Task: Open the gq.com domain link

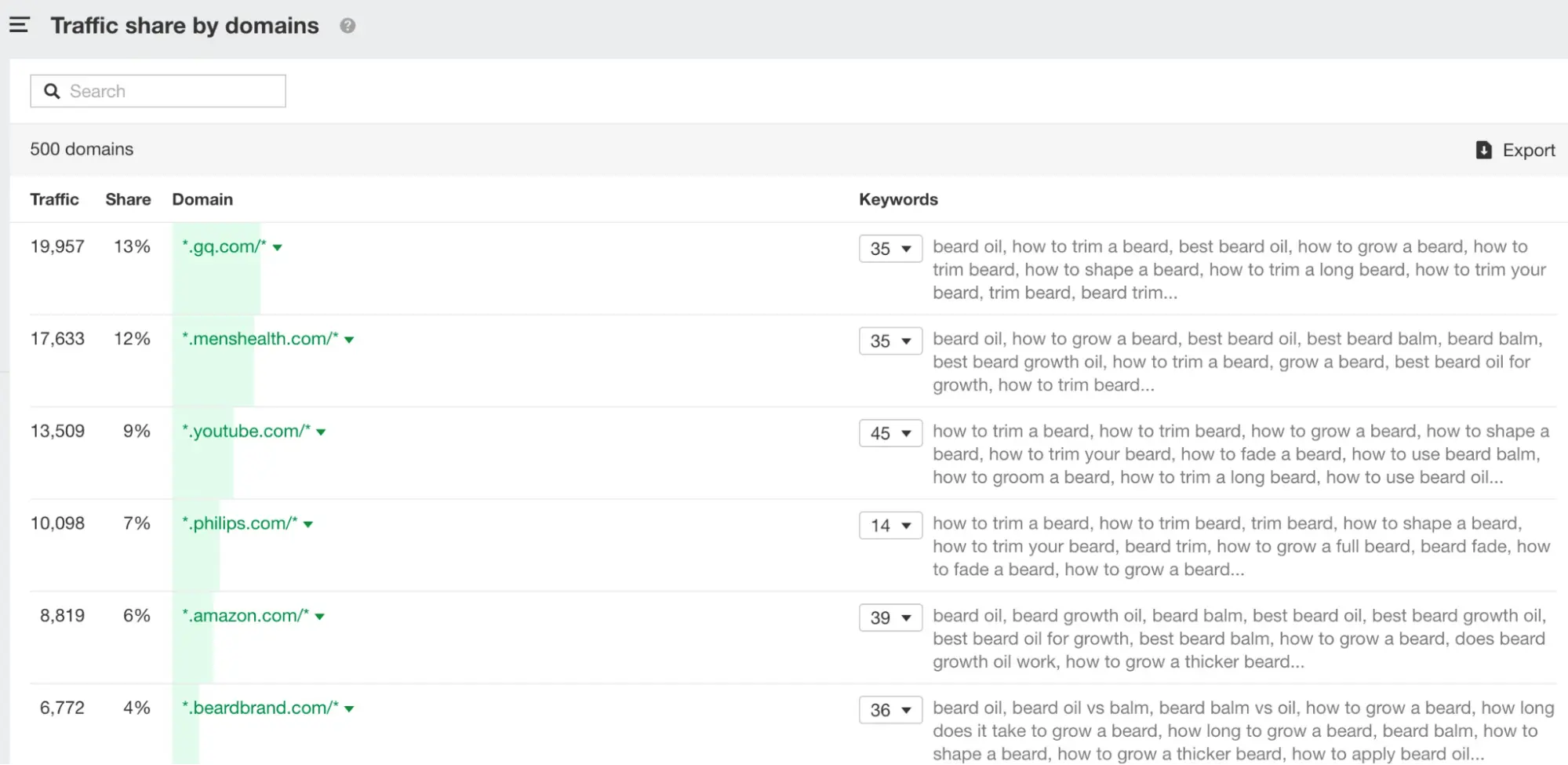Action: pyautogui.click(x=224, y=247)
